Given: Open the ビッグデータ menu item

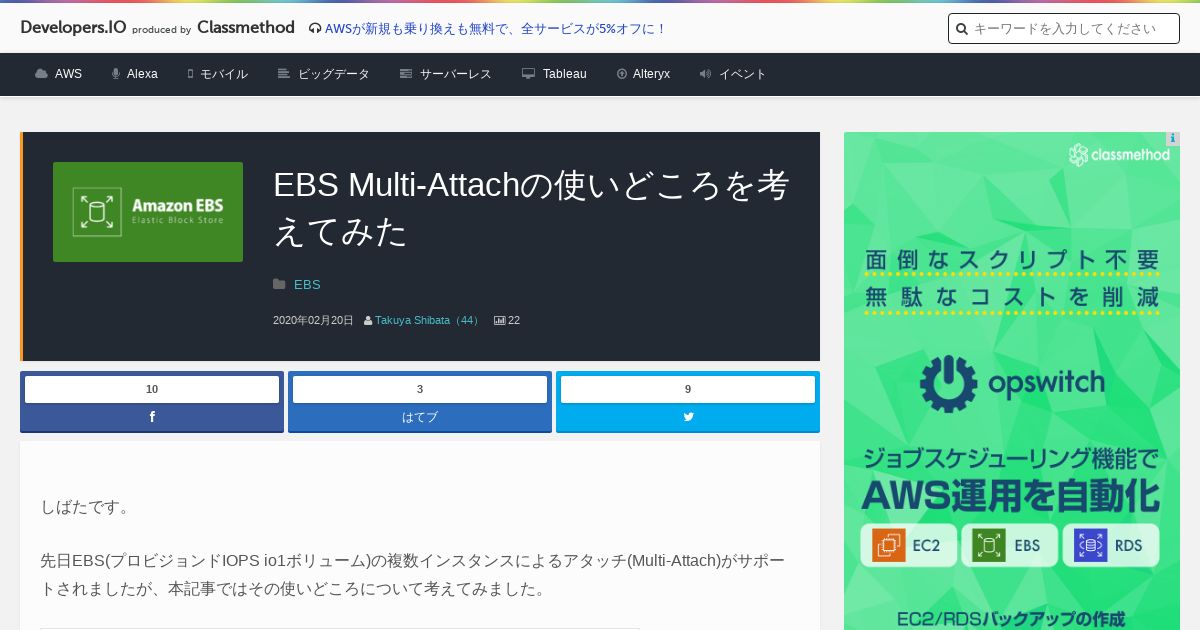Looking at the screenshot, I should (x=334, y=74).
